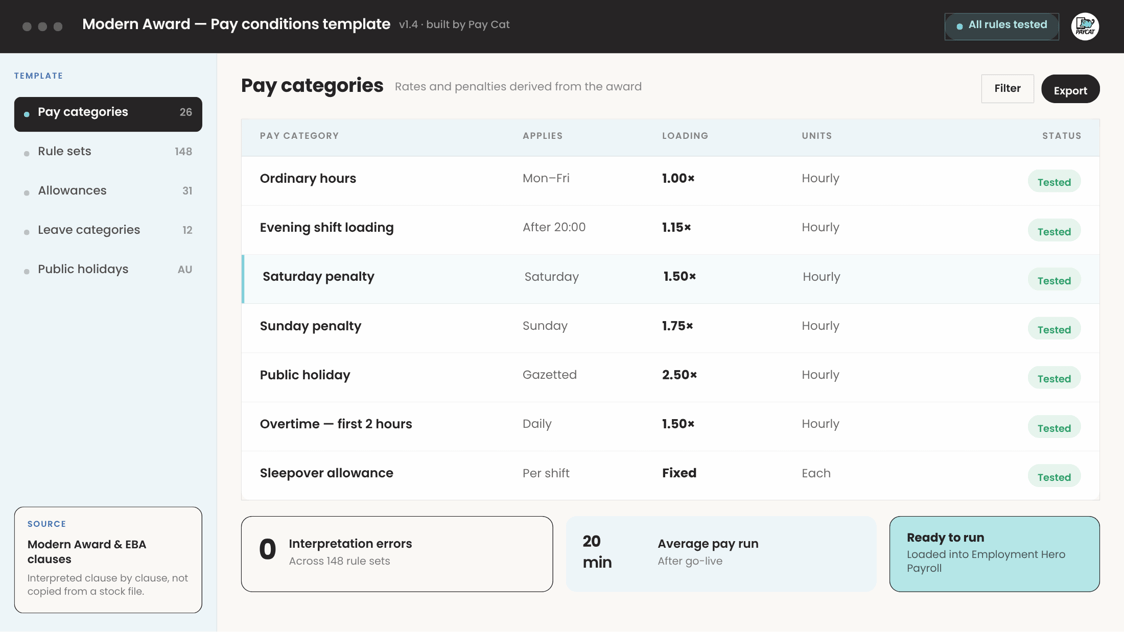
Task: Select the Saturday penalty row
Action: tap(670, 279)
